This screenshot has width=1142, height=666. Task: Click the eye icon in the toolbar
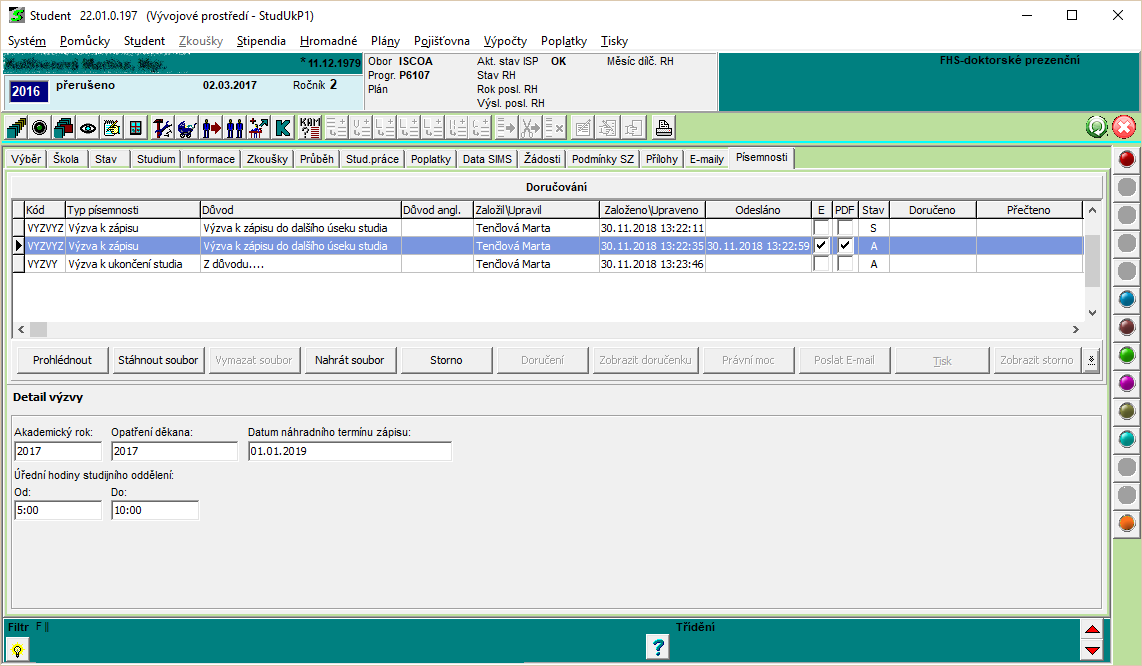coord(88,128)
